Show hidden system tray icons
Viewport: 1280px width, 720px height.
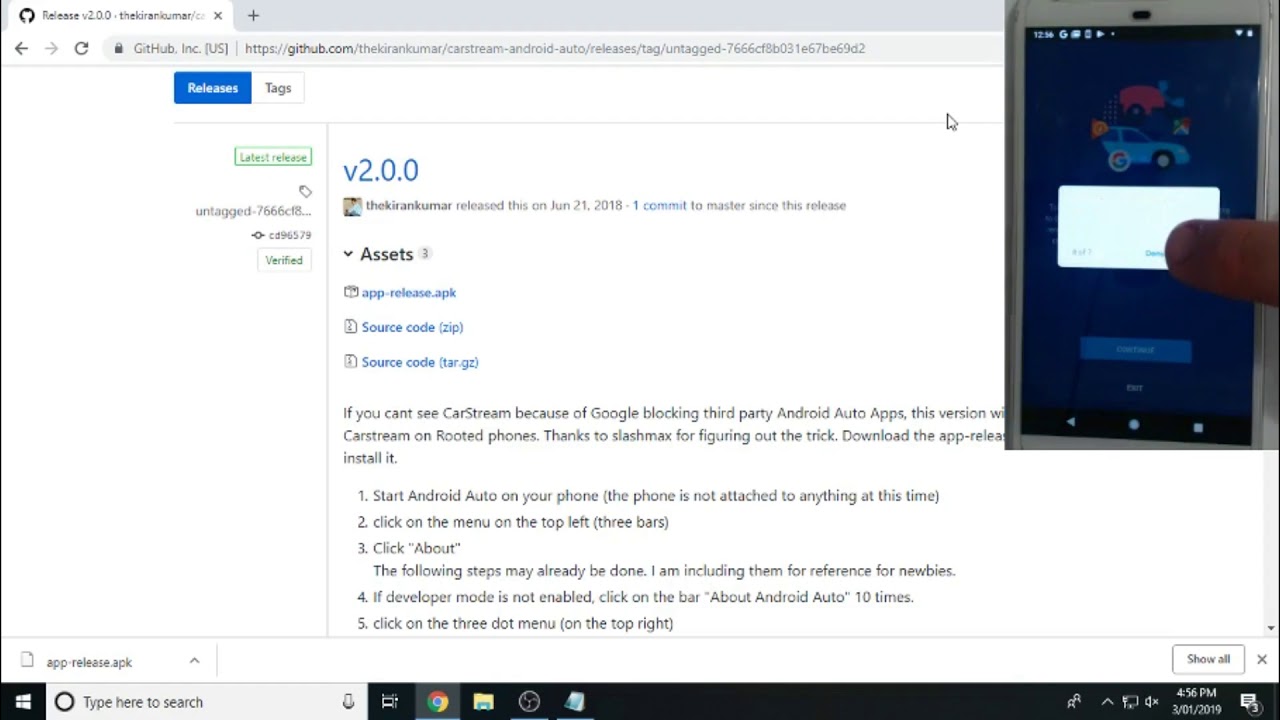coord(1107,702)
